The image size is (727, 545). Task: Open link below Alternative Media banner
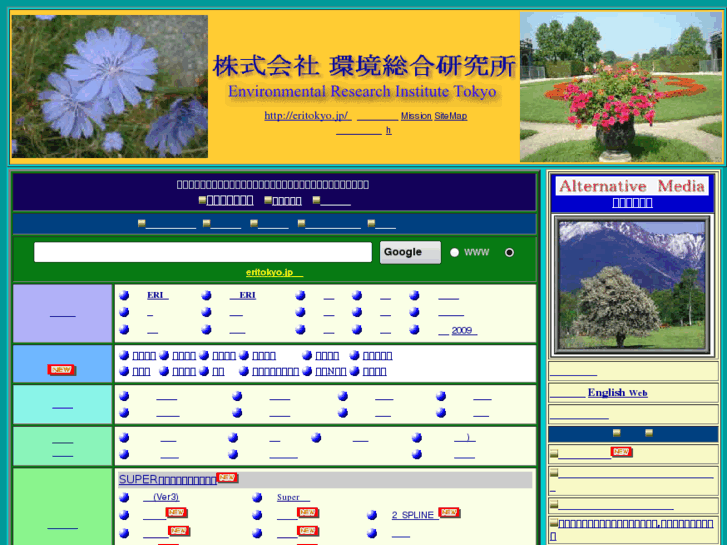click(632, 203)
